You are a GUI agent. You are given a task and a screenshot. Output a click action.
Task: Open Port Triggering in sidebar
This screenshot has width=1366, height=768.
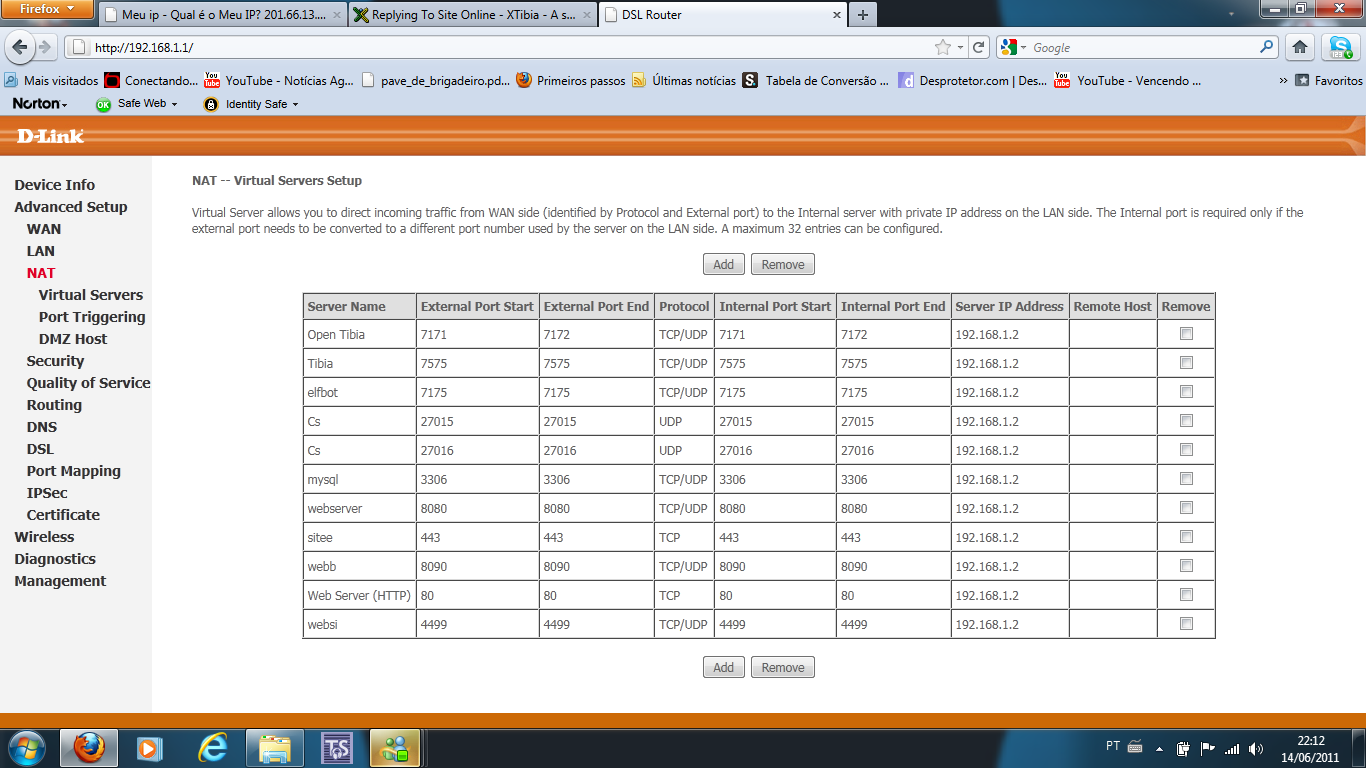(92, 317)
